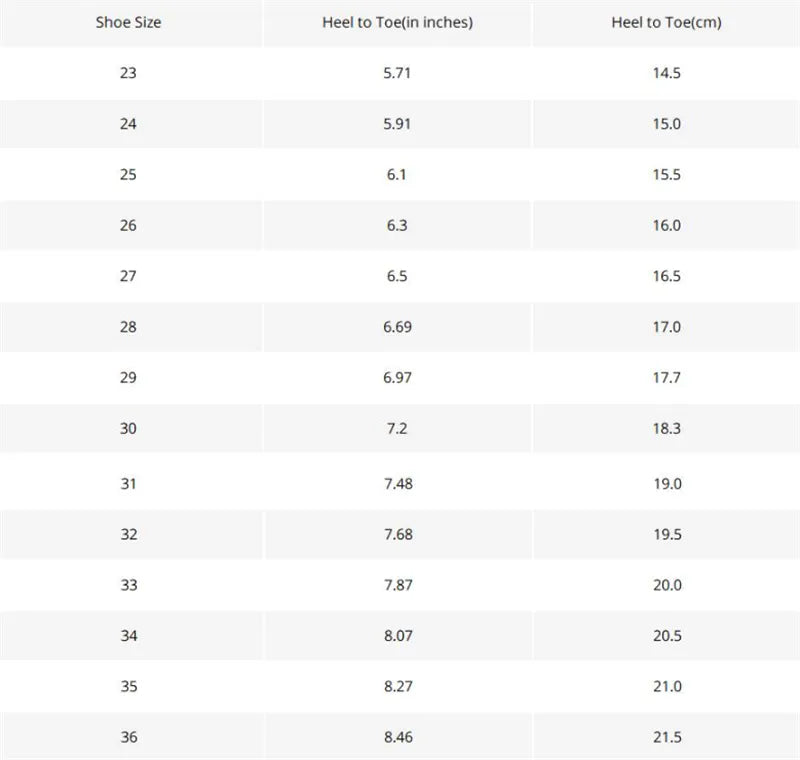Image resolution: width=800 pixels, height=760 pixels.
Task: Click the 6.1 inches value
Action: click(x=397, y=174)
